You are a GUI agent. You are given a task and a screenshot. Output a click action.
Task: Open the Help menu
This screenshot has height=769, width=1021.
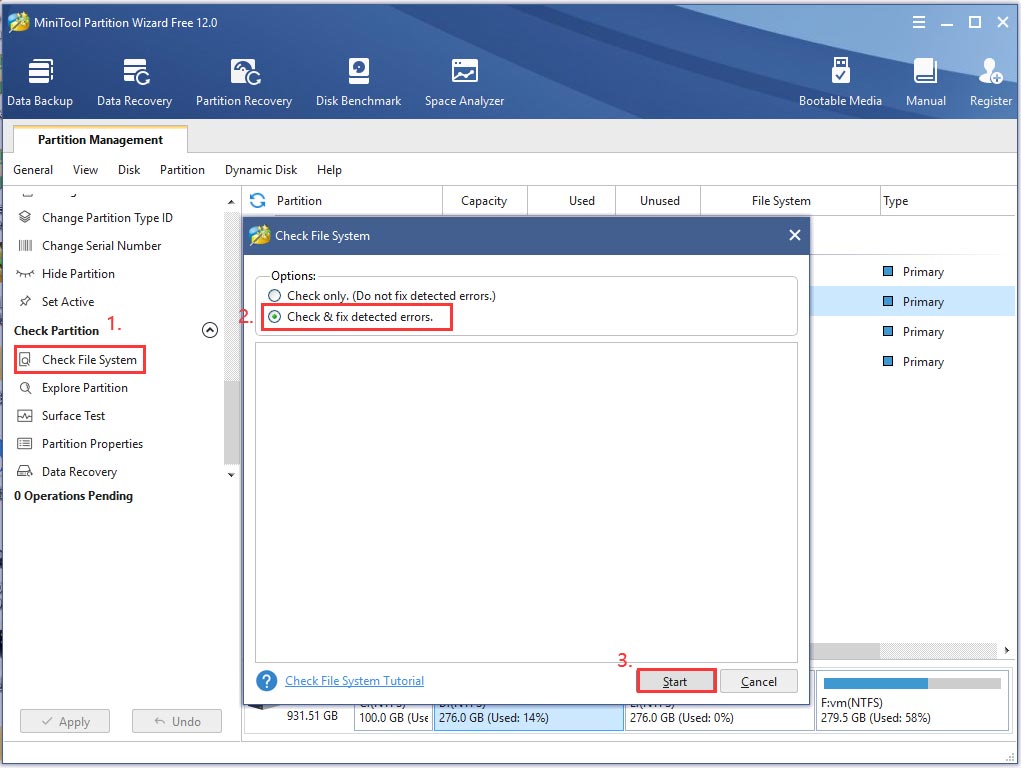[329, 170]
